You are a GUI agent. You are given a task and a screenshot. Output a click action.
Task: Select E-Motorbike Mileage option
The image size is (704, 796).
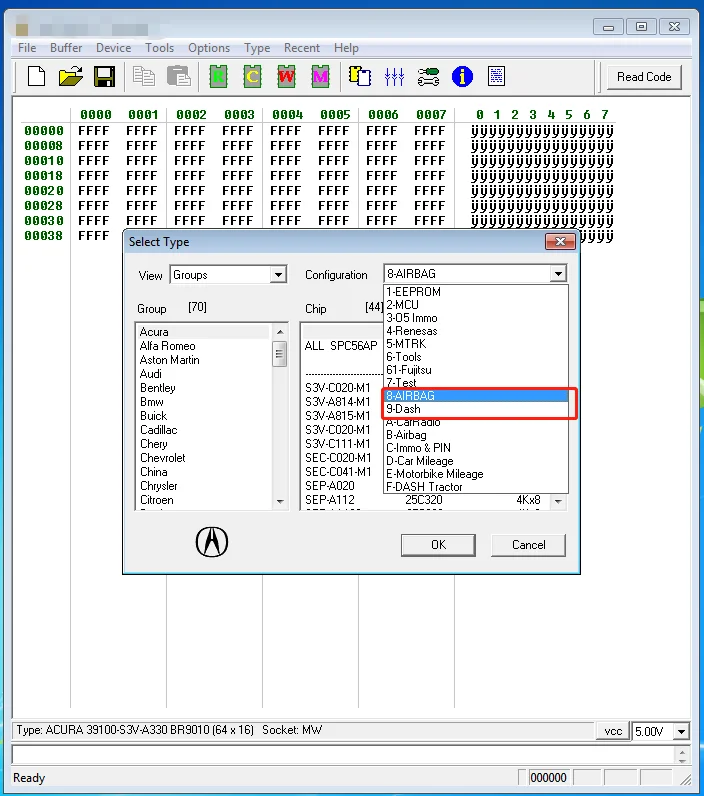476,474
